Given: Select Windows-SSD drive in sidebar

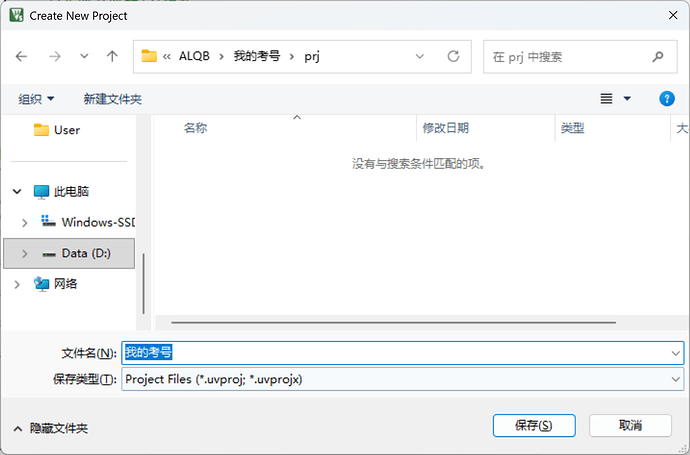Looking at the screenshot, I should [x=87, y=222].
